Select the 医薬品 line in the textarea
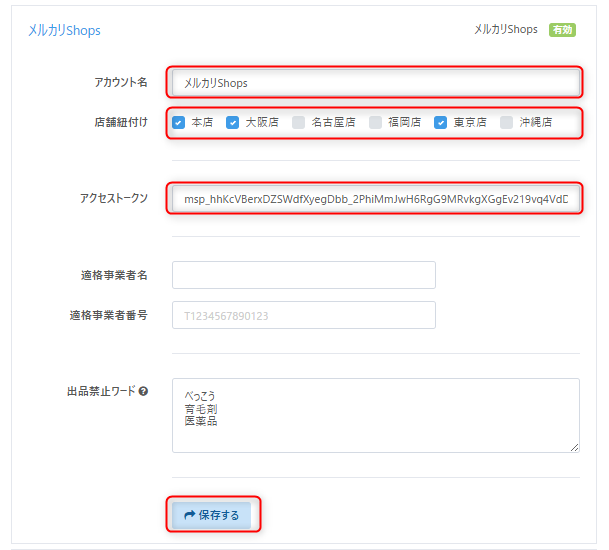This screenshot has height=550, width=609. point(201,421)
